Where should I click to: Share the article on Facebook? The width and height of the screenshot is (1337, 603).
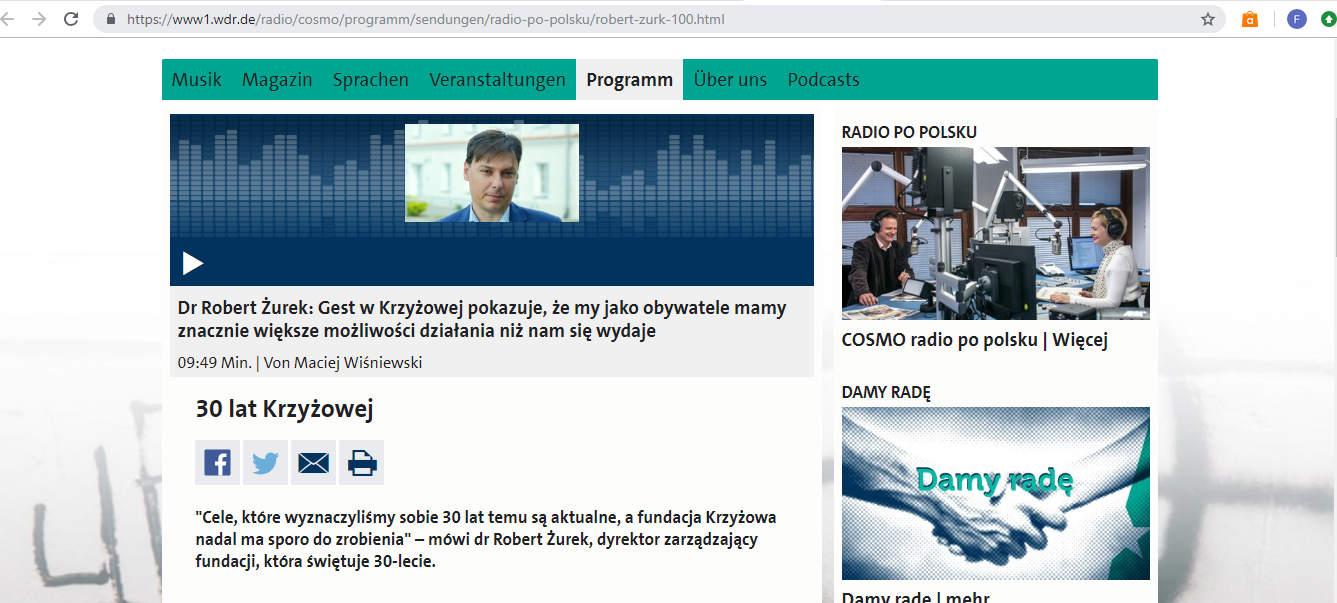point(217,462)
